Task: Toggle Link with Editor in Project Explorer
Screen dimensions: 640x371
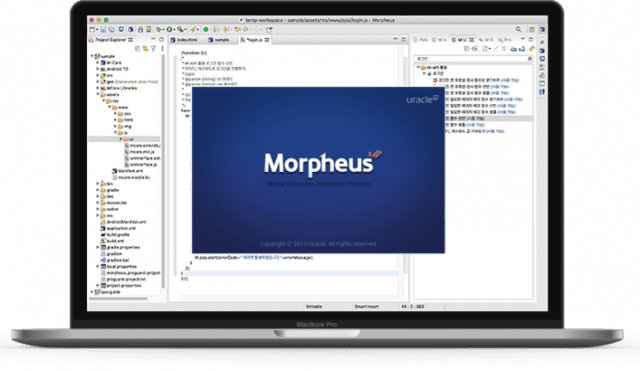Action: pyautogui.click(x=145, y=49)
